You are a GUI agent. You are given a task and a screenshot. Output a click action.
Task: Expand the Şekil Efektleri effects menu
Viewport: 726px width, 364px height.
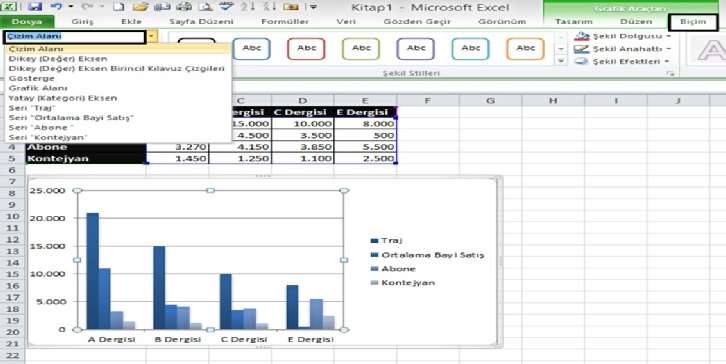622,61
